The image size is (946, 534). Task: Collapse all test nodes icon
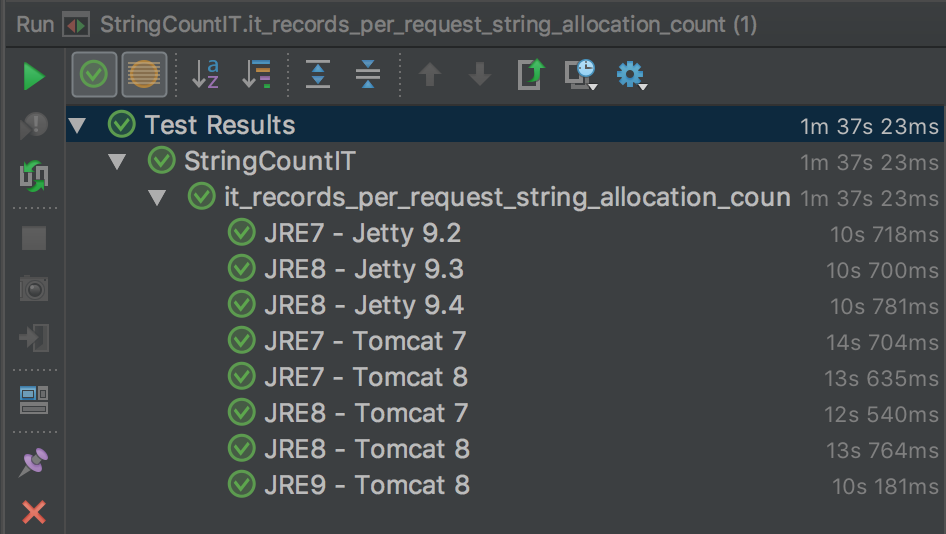pyautogui.click(x=367, y=74)
